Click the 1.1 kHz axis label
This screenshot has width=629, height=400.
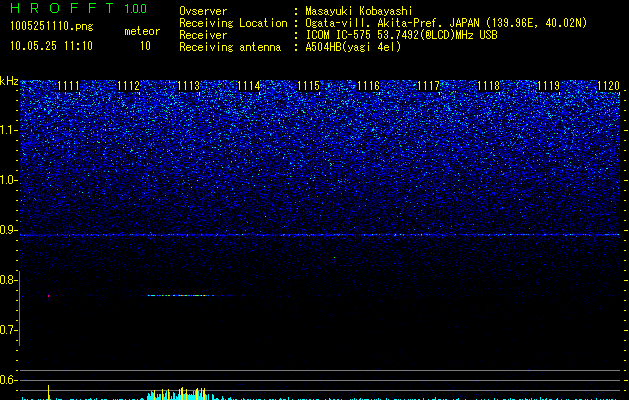9,130
